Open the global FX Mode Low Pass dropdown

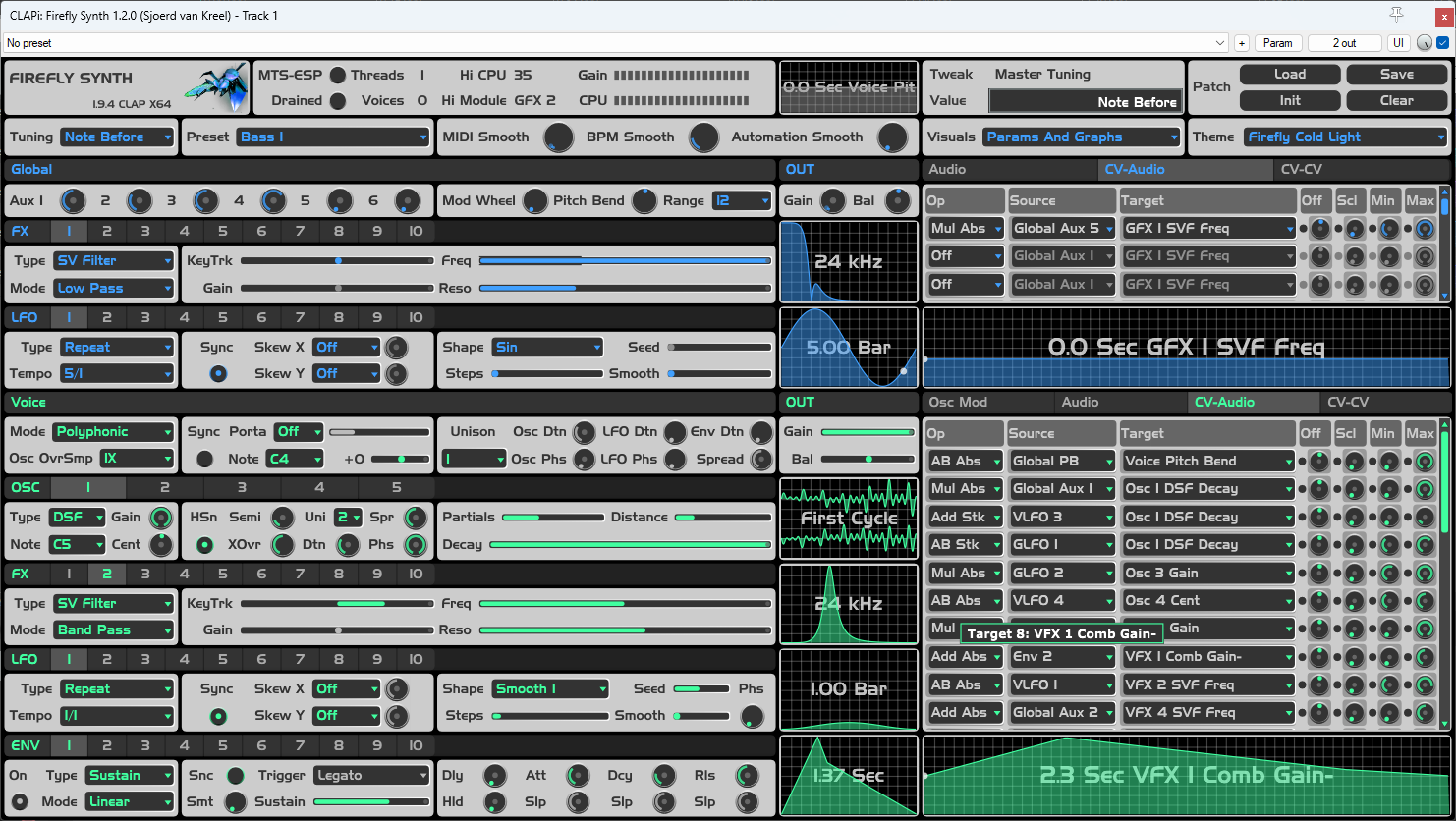point(113,289)
